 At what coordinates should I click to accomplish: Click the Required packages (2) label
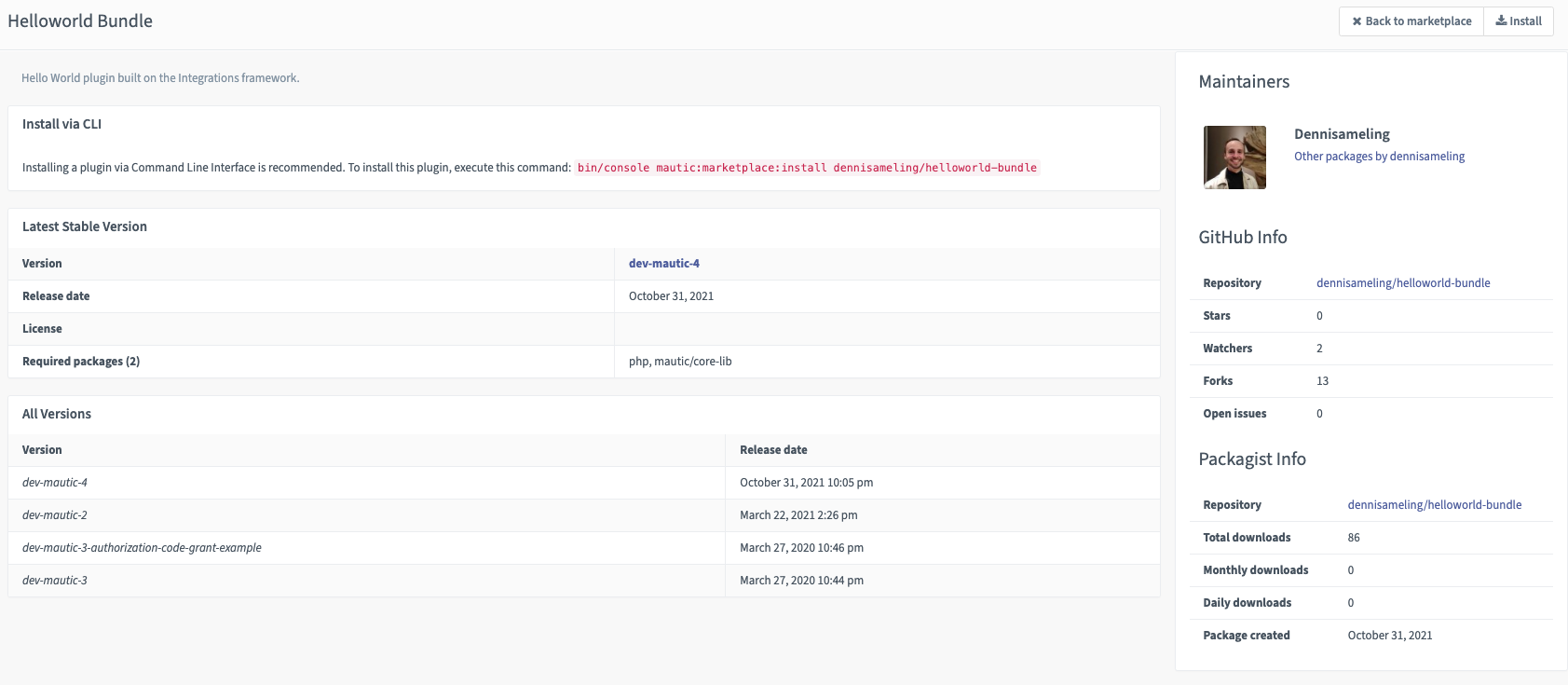[x=81, y=362]
